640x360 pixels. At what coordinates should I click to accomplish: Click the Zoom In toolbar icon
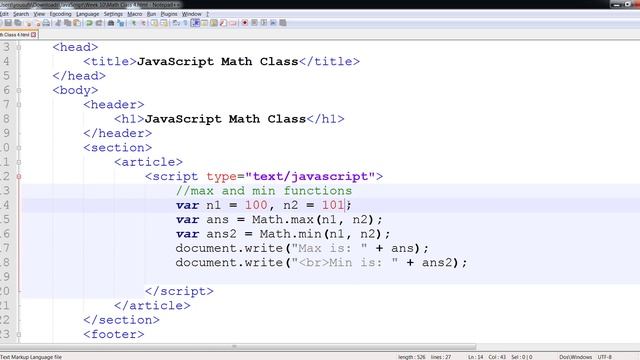point(133,23)
